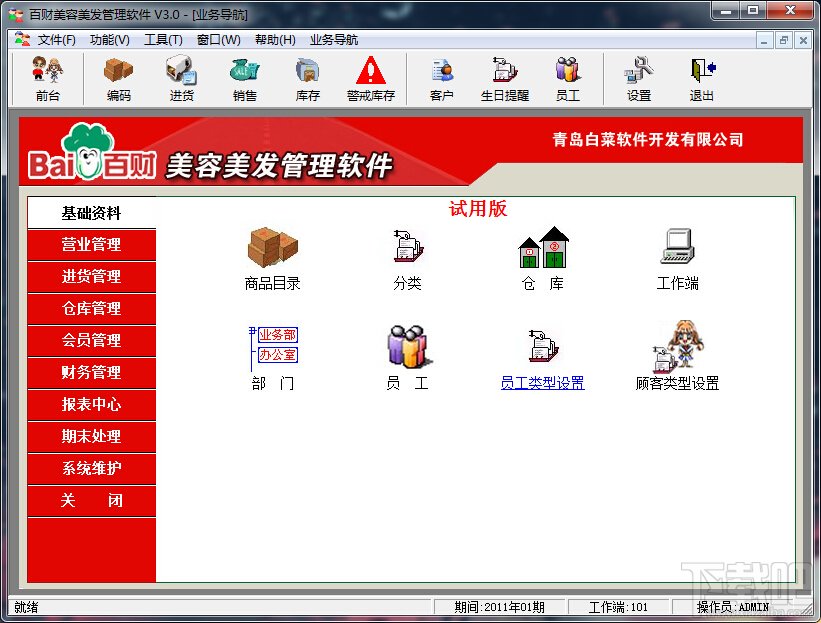821x623 pixels.
Task: Switch to 营业管理 in sidebar
Action: (x=92, y=244)
